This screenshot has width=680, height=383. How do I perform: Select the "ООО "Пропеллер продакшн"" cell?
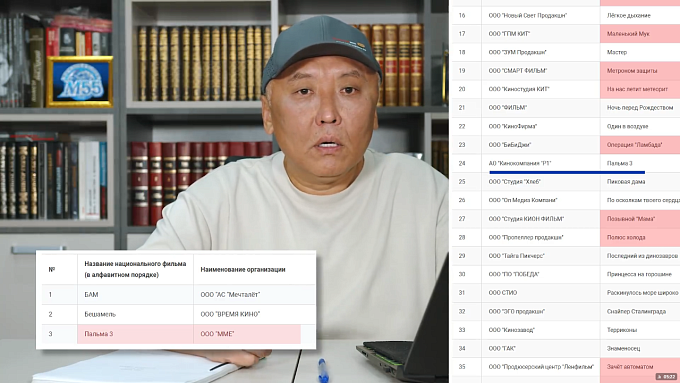click(540, 238)
